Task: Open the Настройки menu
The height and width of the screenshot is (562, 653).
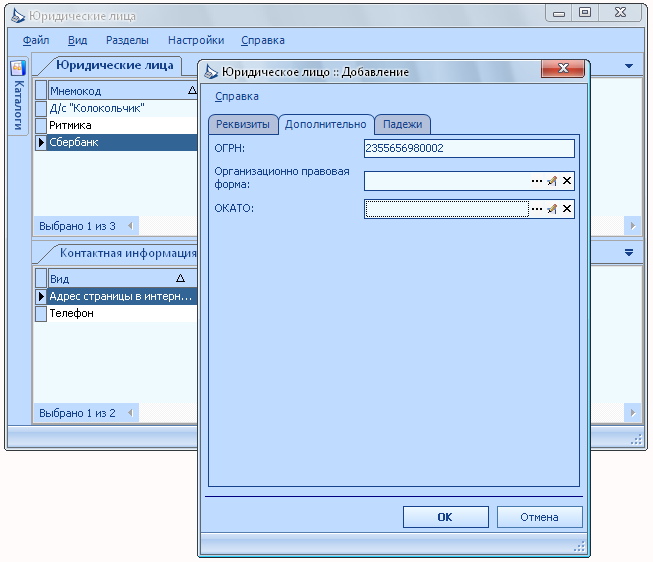Action: (196, 40)
